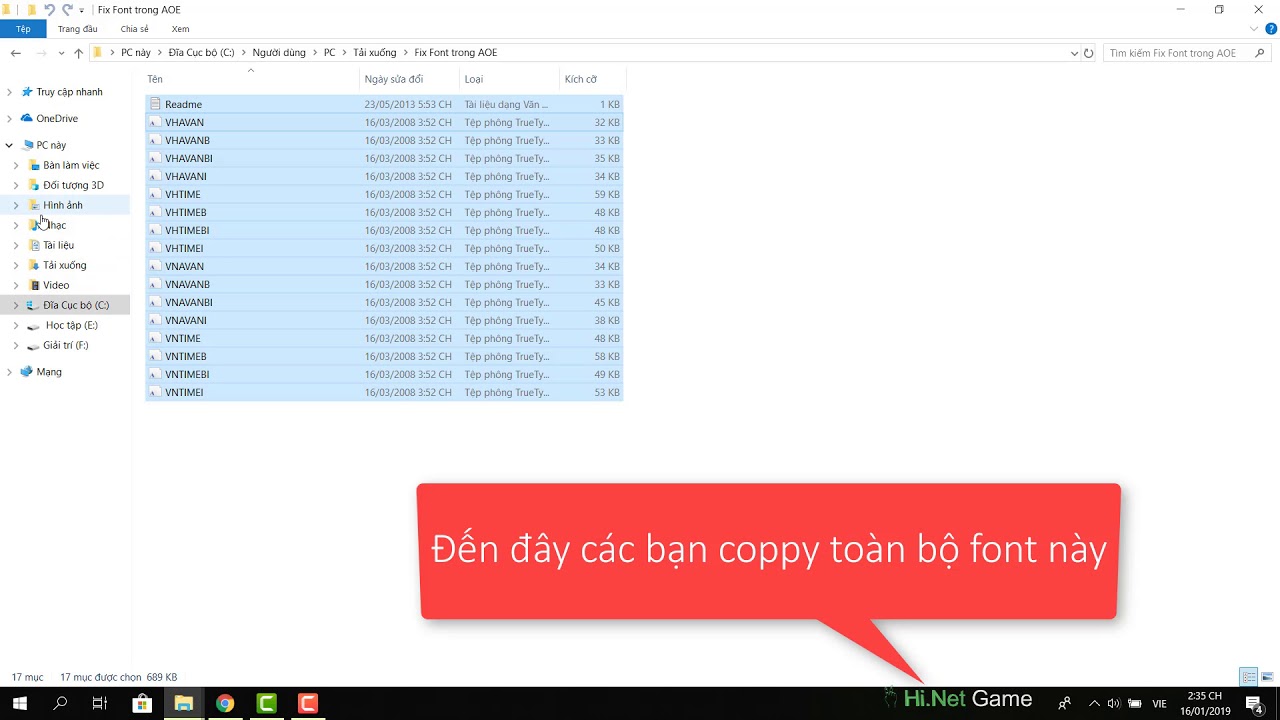Select Học tập (E:) drive
The height and width of the screenshot is (720, 1280).
71,325
